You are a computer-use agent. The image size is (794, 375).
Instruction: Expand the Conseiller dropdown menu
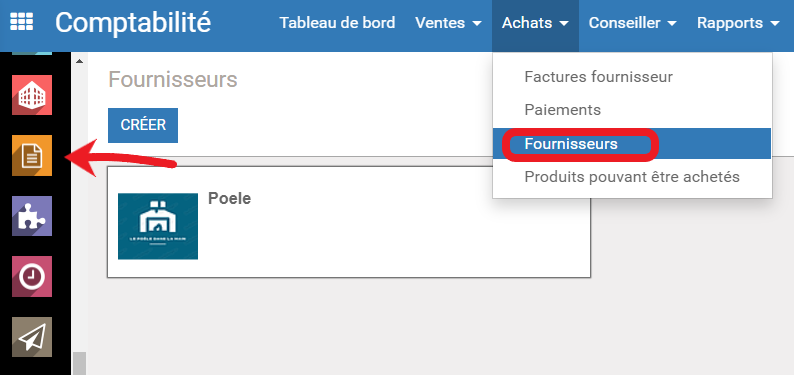(632, 23)
